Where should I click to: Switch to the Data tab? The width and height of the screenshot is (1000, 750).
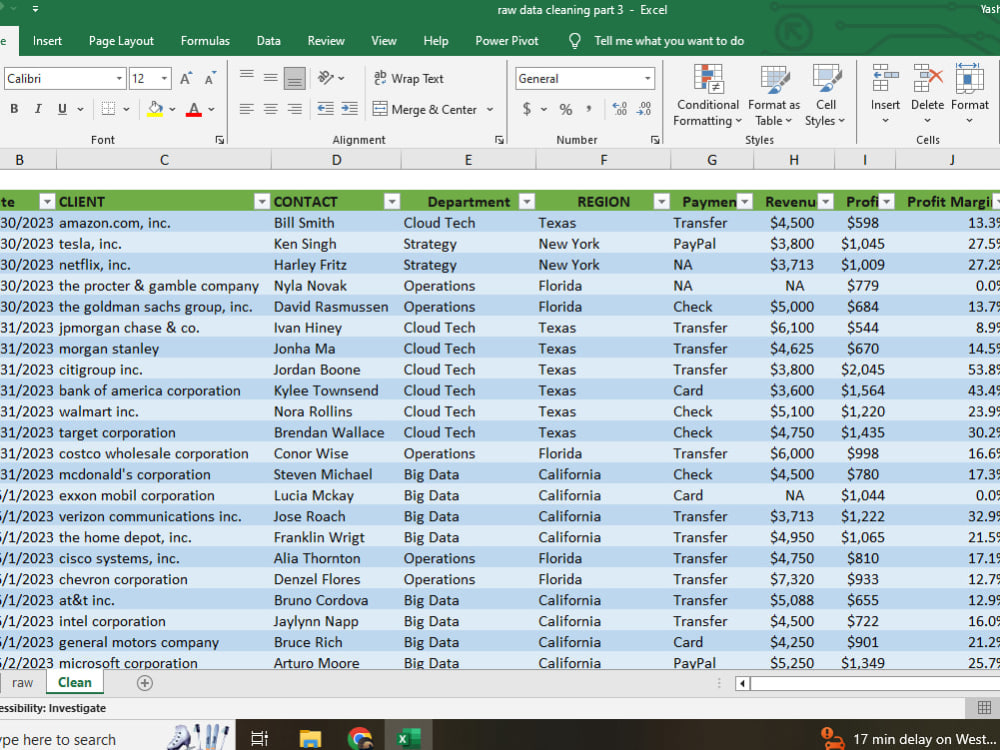coord(268,41)
